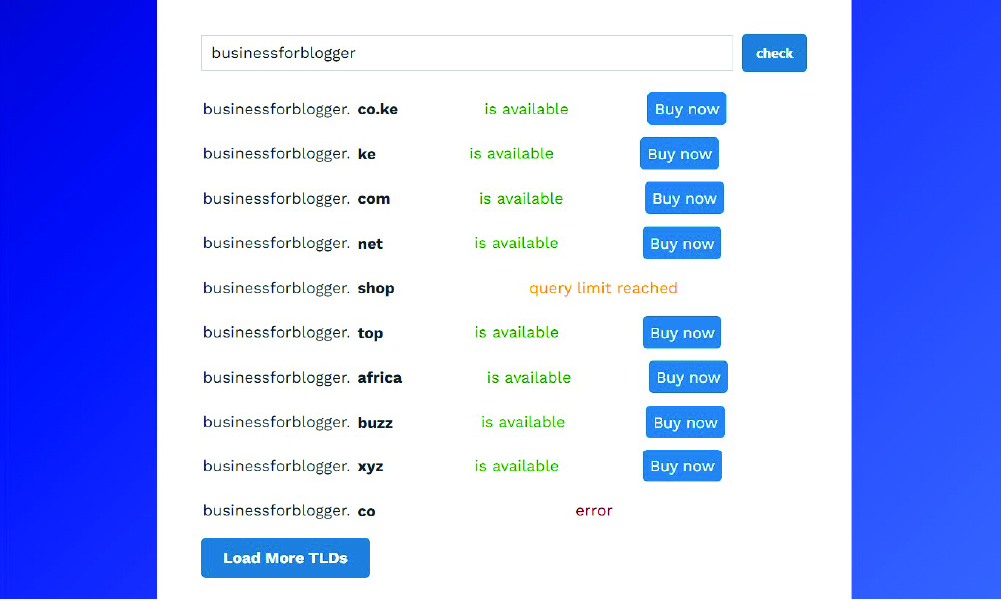Screen dimensions: 1001x601
Task: Buy now the businessforblogger.top domain
Action: pos(681,332)
